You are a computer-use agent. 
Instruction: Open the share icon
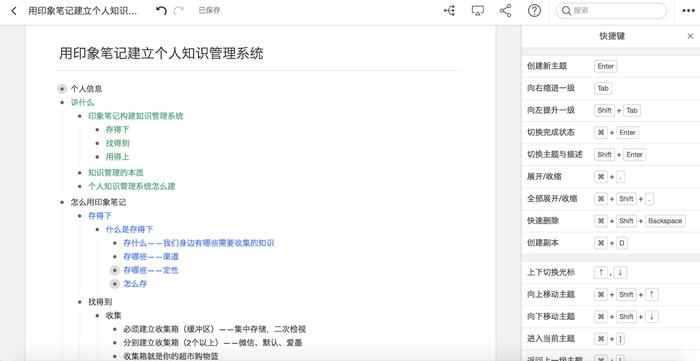505,11
